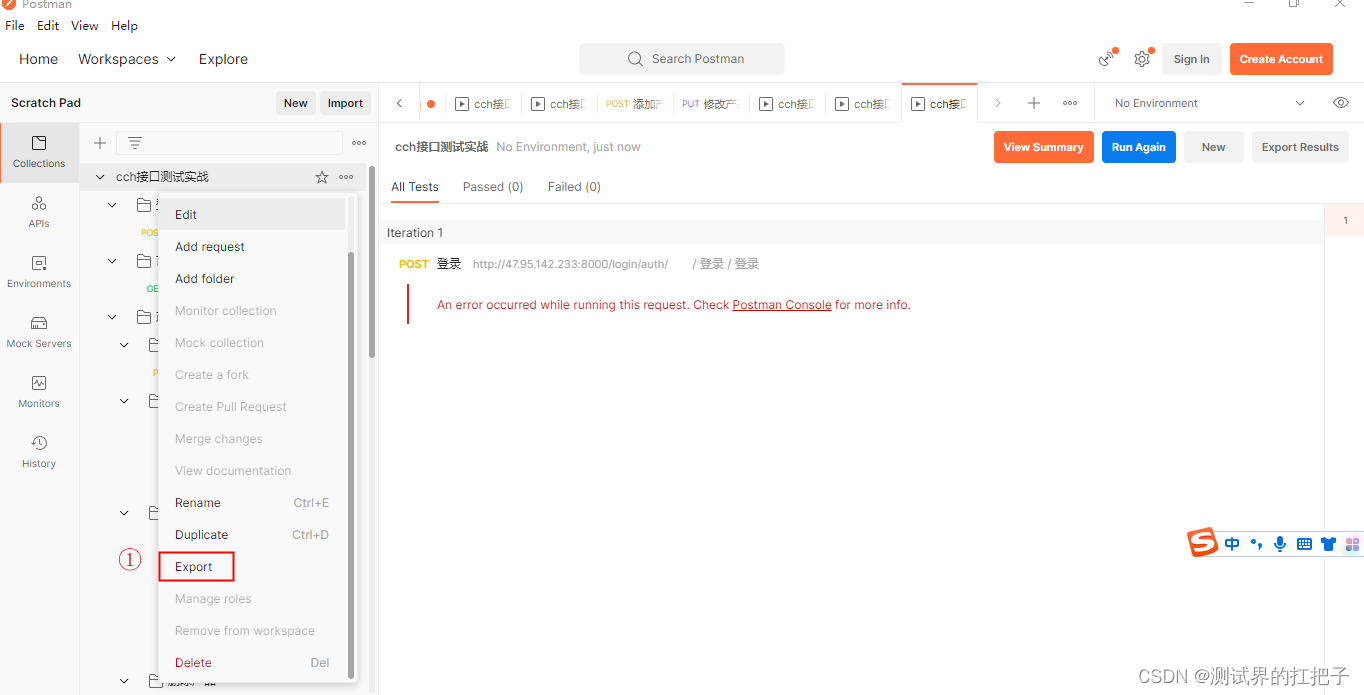Click the settings gear icon
The width and height of the screenshot is (1364, 695).
1142,58
